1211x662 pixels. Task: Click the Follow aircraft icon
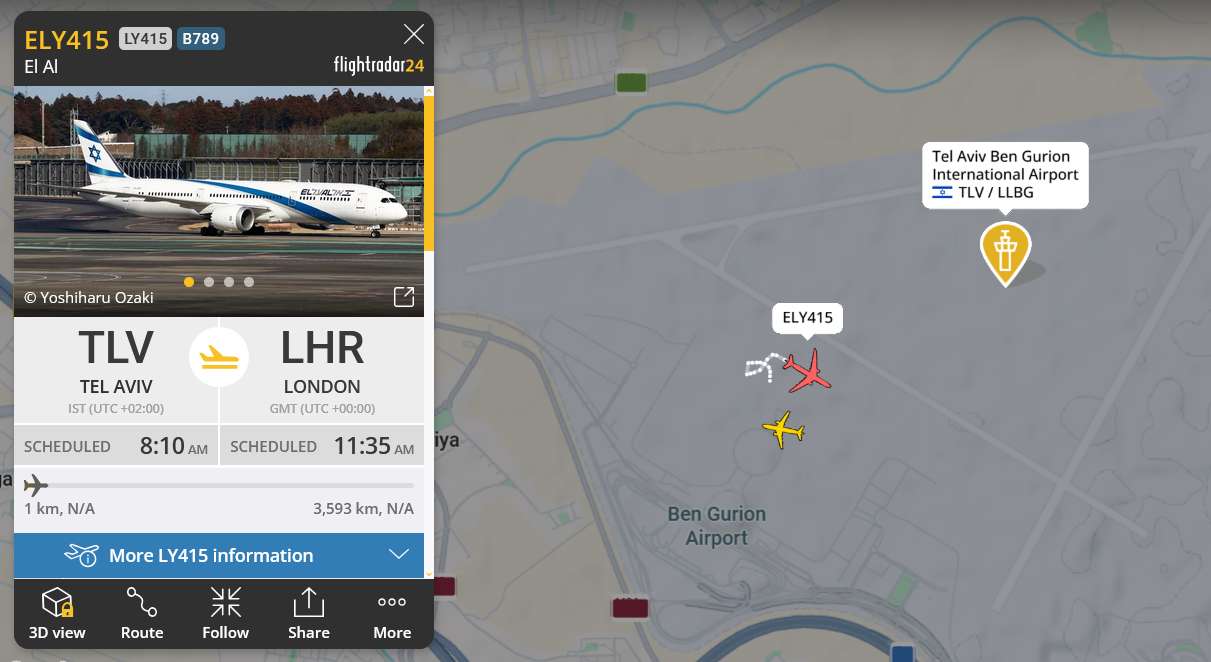[226, 613]
